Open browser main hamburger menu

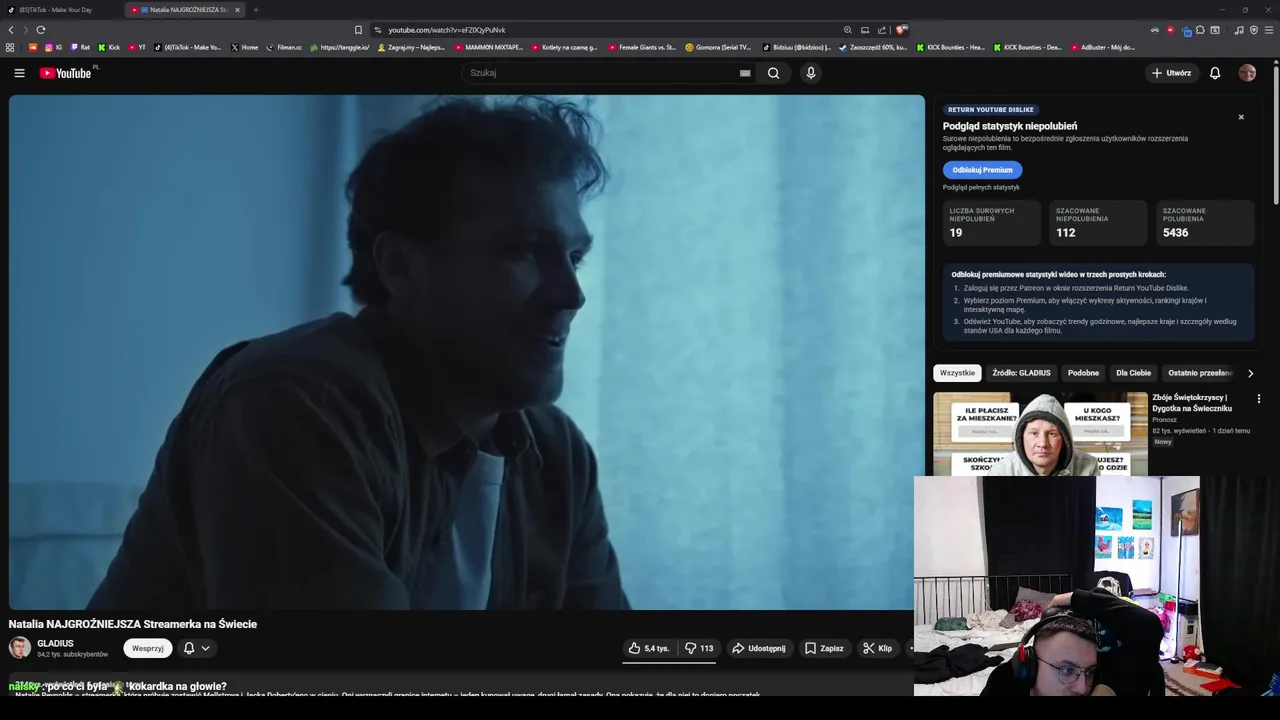[1269, 30]
